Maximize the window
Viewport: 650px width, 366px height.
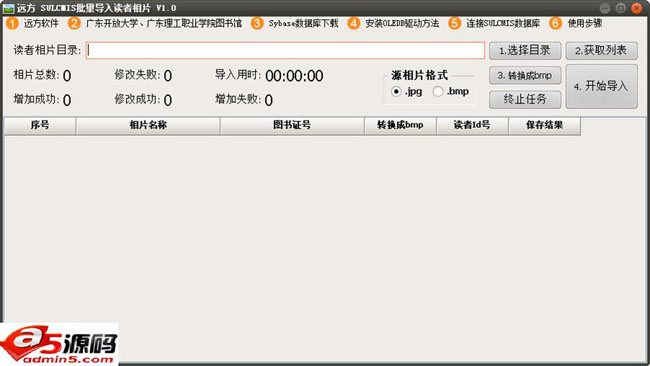pyautogui.click(x=621, y=8)
